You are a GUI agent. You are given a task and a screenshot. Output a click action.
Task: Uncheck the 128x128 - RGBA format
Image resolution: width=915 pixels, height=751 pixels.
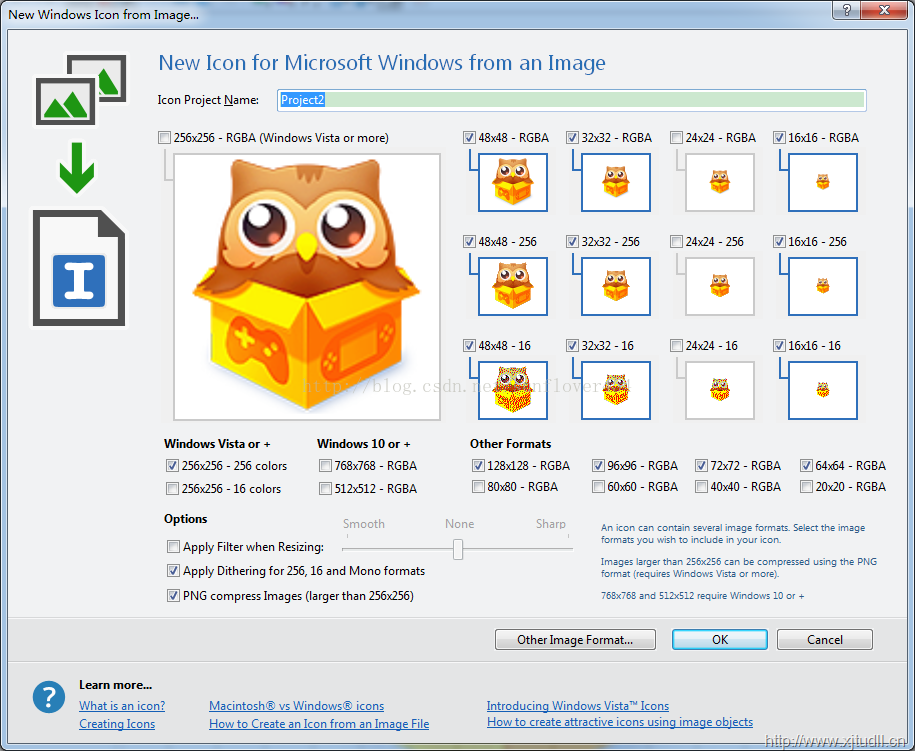pyautogui.click(x=479, y=465)
